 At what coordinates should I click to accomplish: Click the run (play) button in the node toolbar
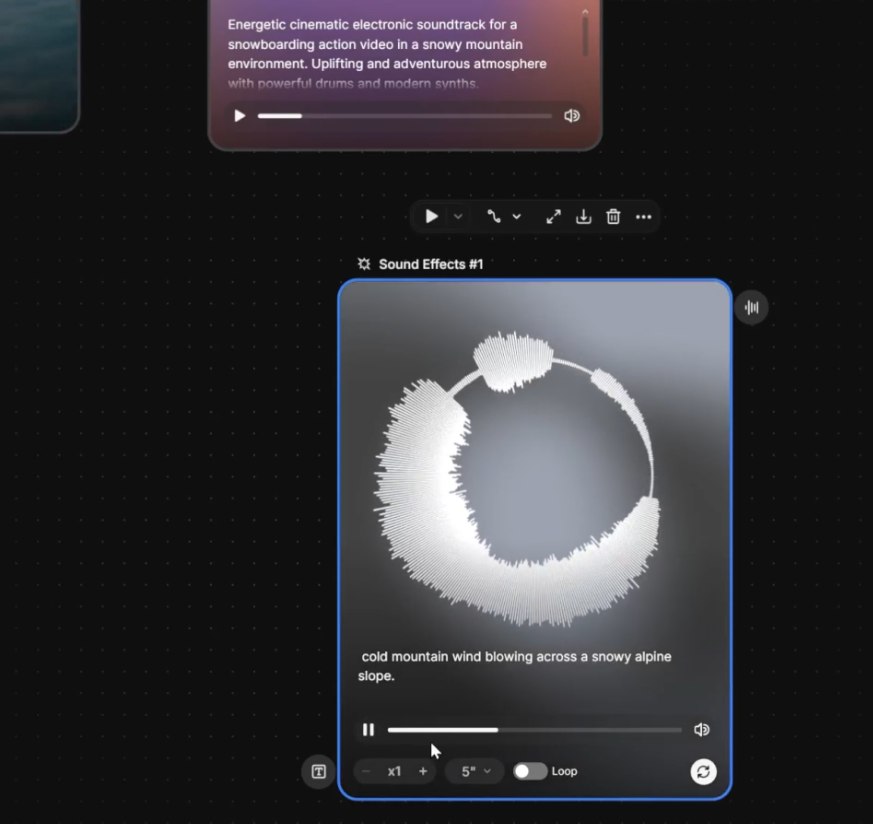(431, 216)
